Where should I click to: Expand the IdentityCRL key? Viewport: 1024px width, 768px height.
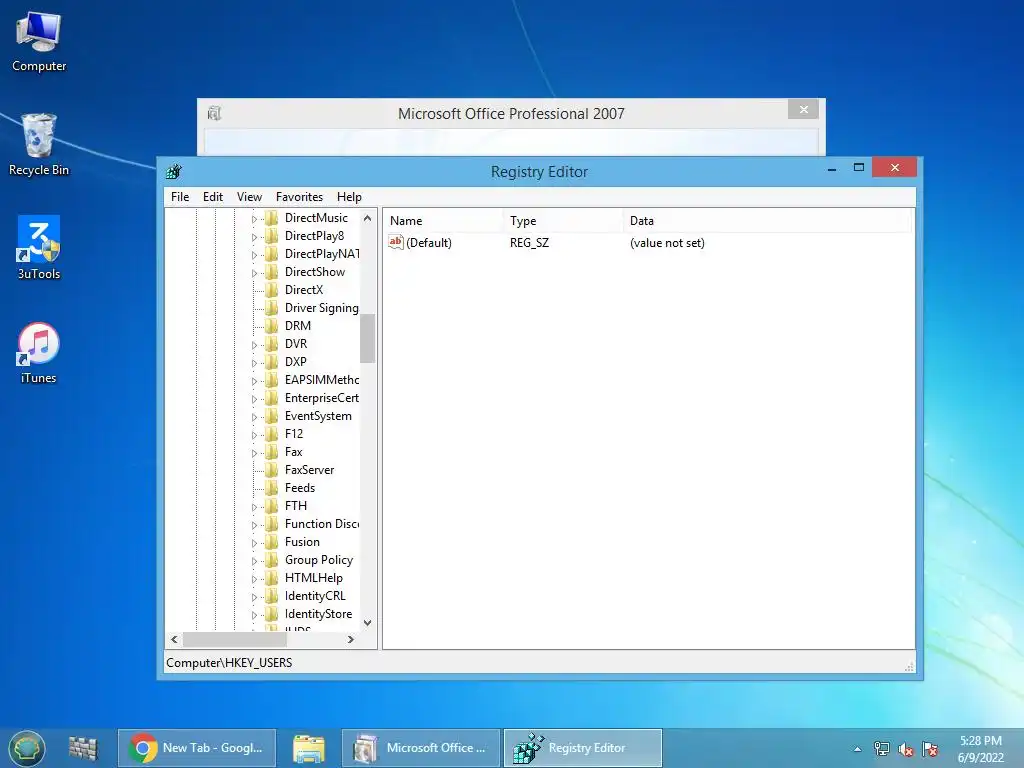click(x=254, y=597)
